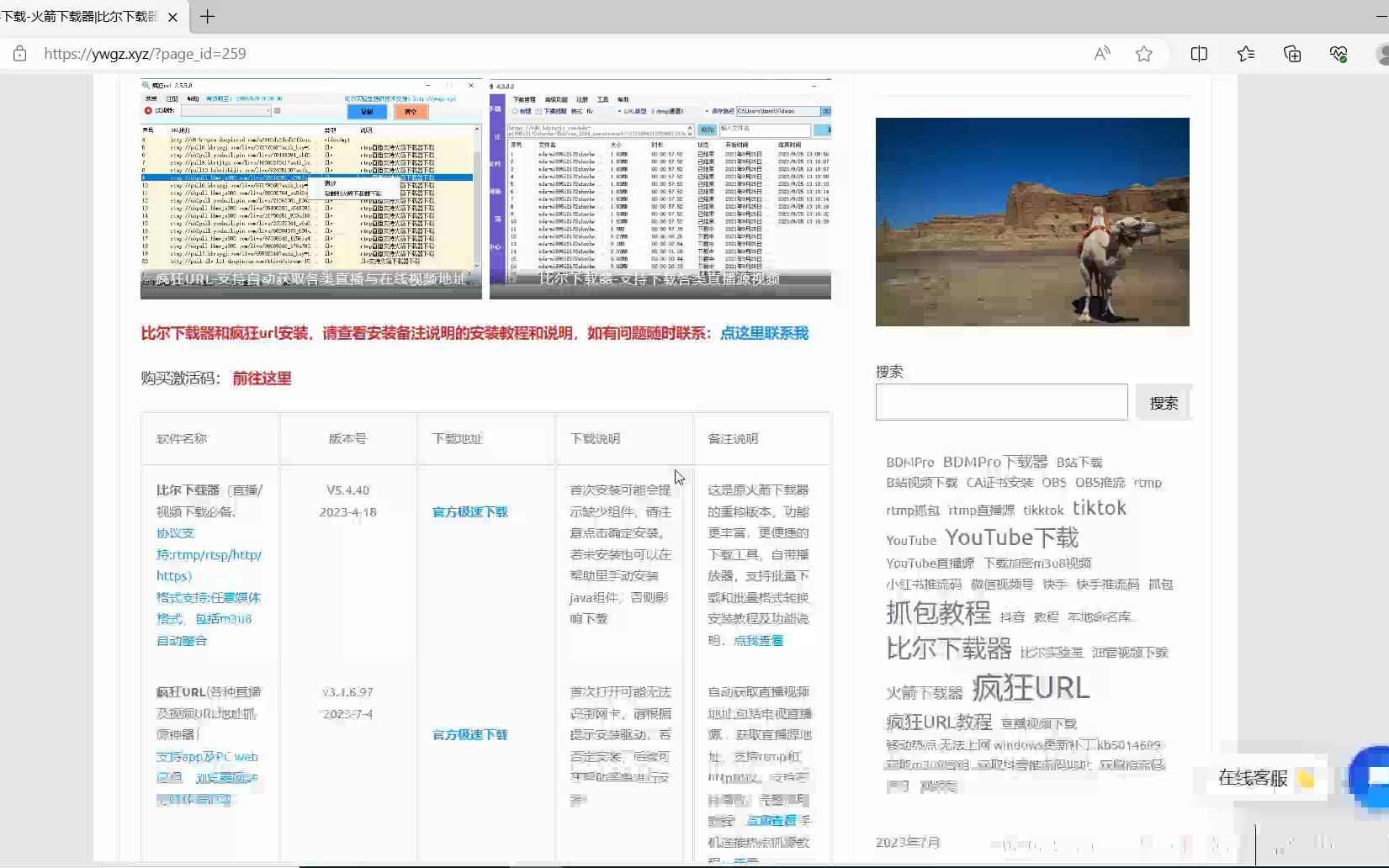Screen dimensions: 1389x868
Task: Select the 火箭下载器 tag
Action: coord(924,693)
